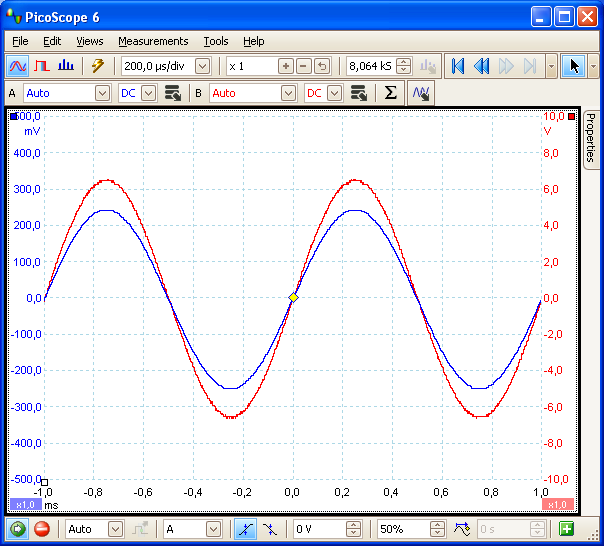Open the Tools menu
This screenshot has width=604, height=546.
216,41
